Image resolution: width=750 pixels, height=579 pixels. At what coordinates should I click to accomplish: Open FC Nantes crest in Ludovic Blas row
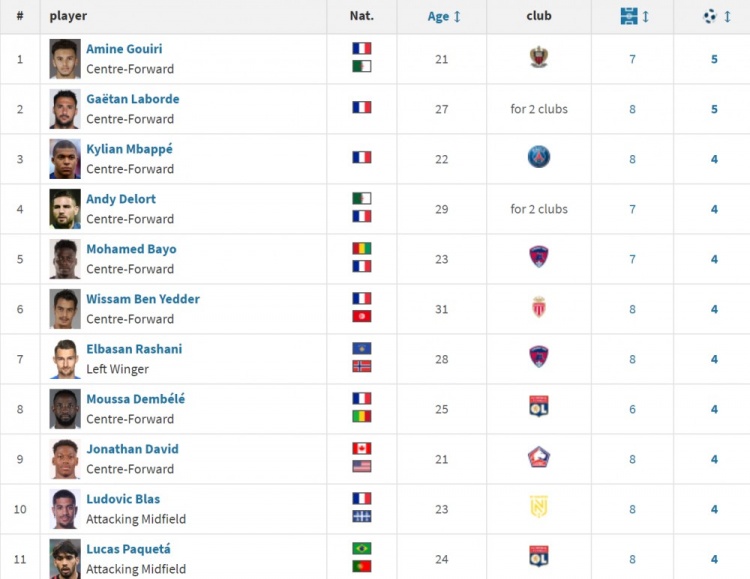539,507
